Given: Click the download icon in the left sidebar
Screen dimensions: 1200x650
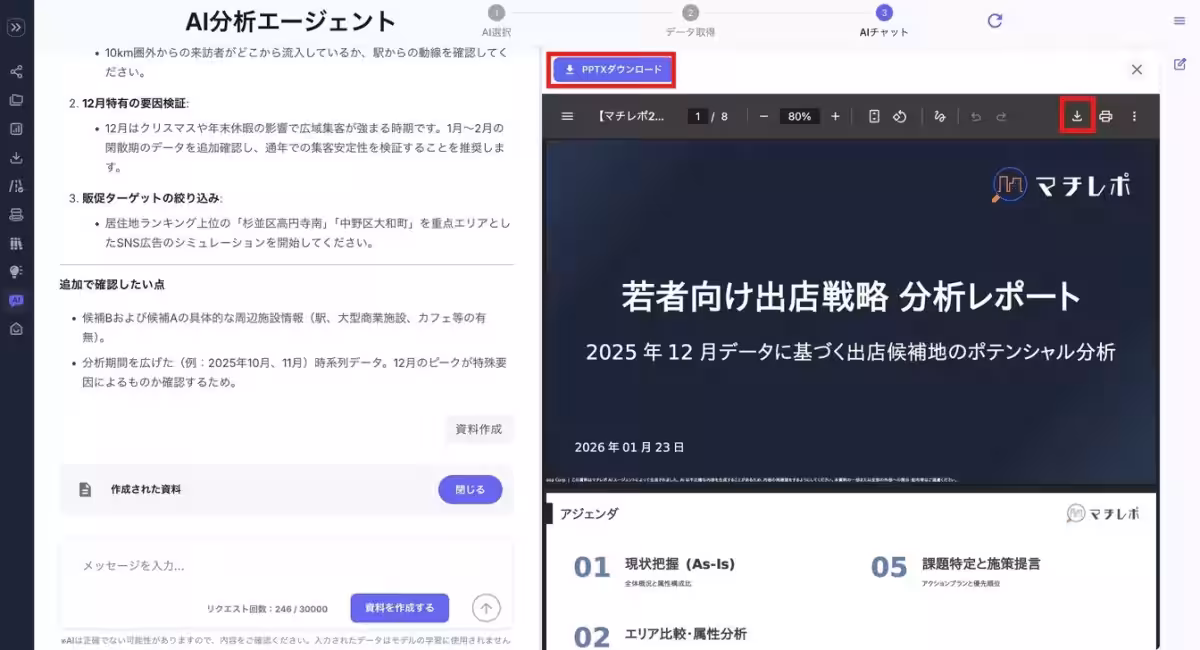Looking at the screenshot, I should click(15, 157).
